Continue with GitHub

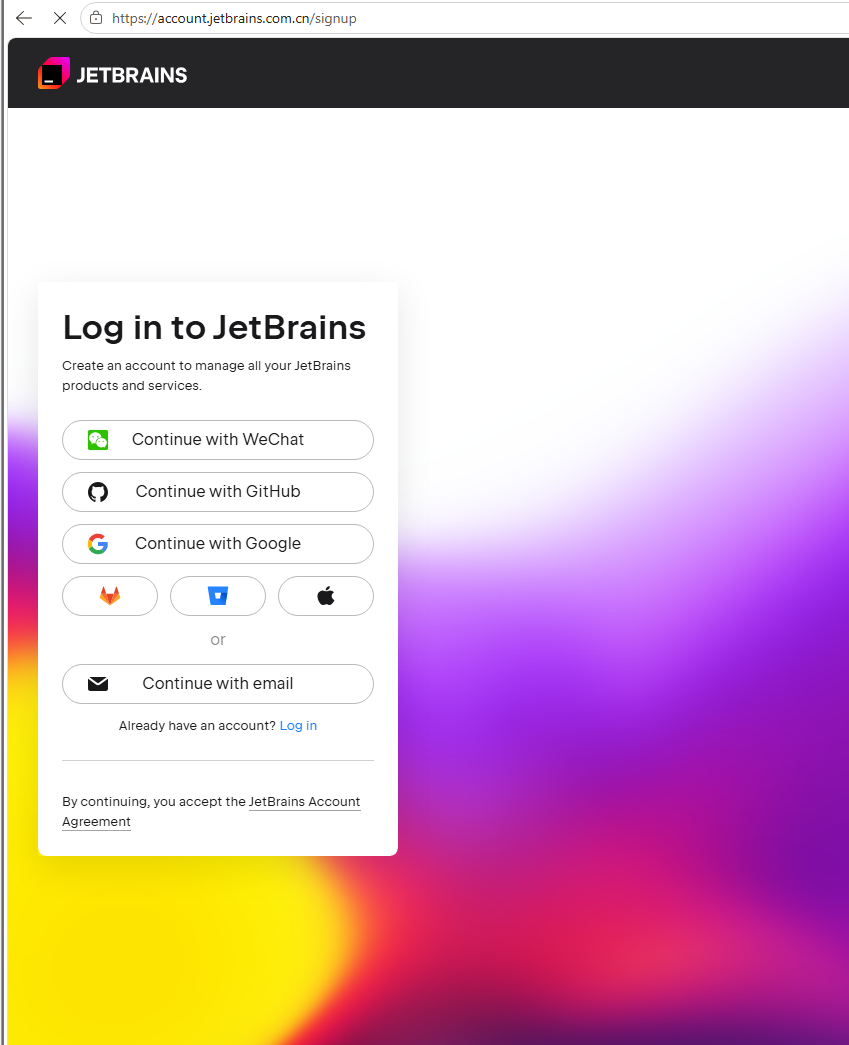(x=218, y=492)
